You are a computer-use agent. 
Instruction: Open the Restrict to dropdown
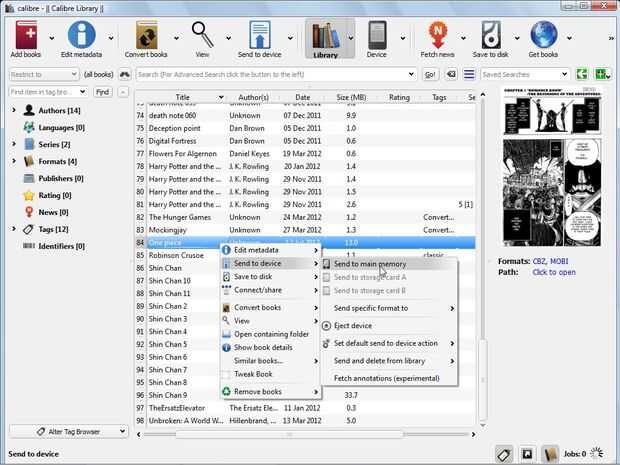43,74
